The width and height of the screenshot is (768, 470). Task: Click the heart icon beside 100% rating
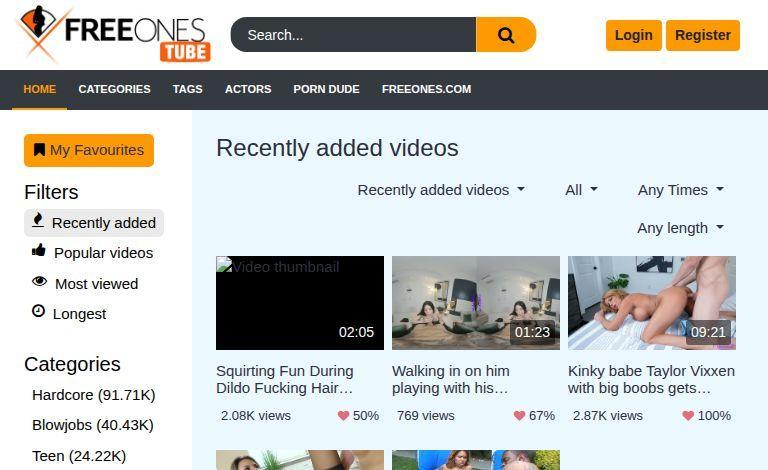click(688, 415)
